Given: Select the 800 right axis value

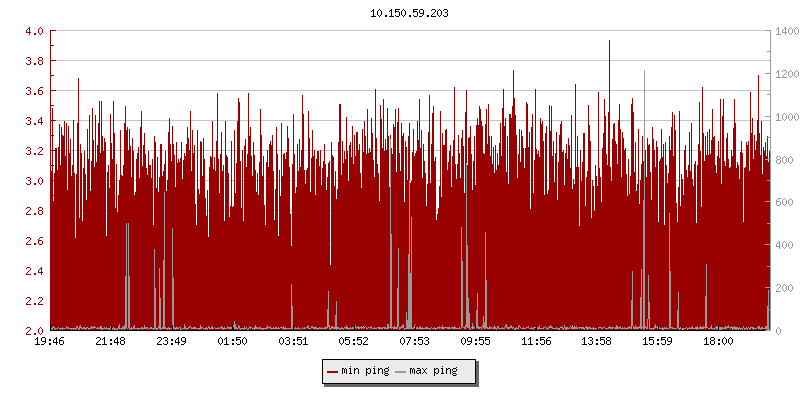Looking at the screenshot, I should tap(782, 160).
